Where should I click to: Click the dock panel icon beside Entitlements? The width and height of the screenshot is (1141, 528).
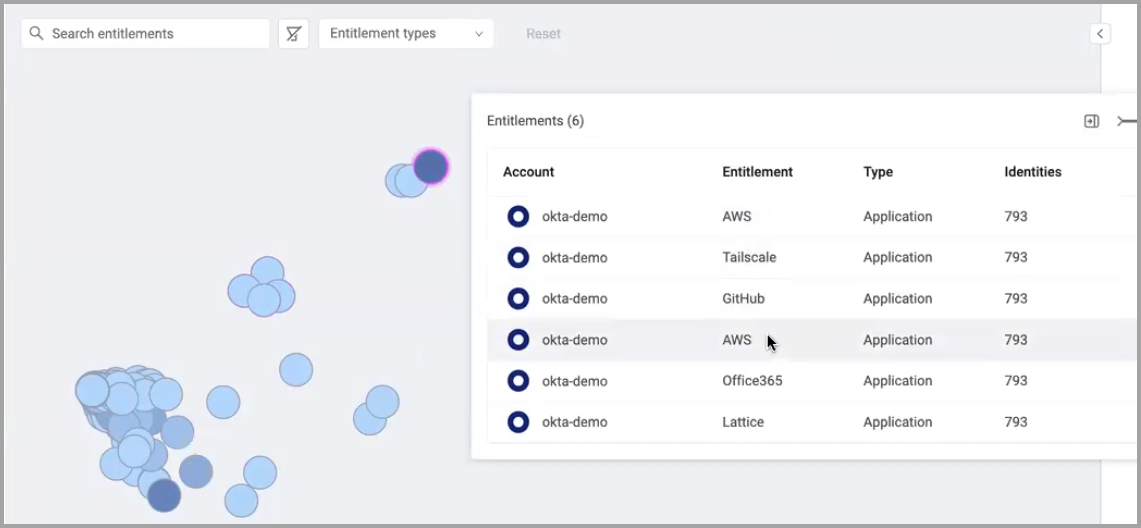(1092, 121)
